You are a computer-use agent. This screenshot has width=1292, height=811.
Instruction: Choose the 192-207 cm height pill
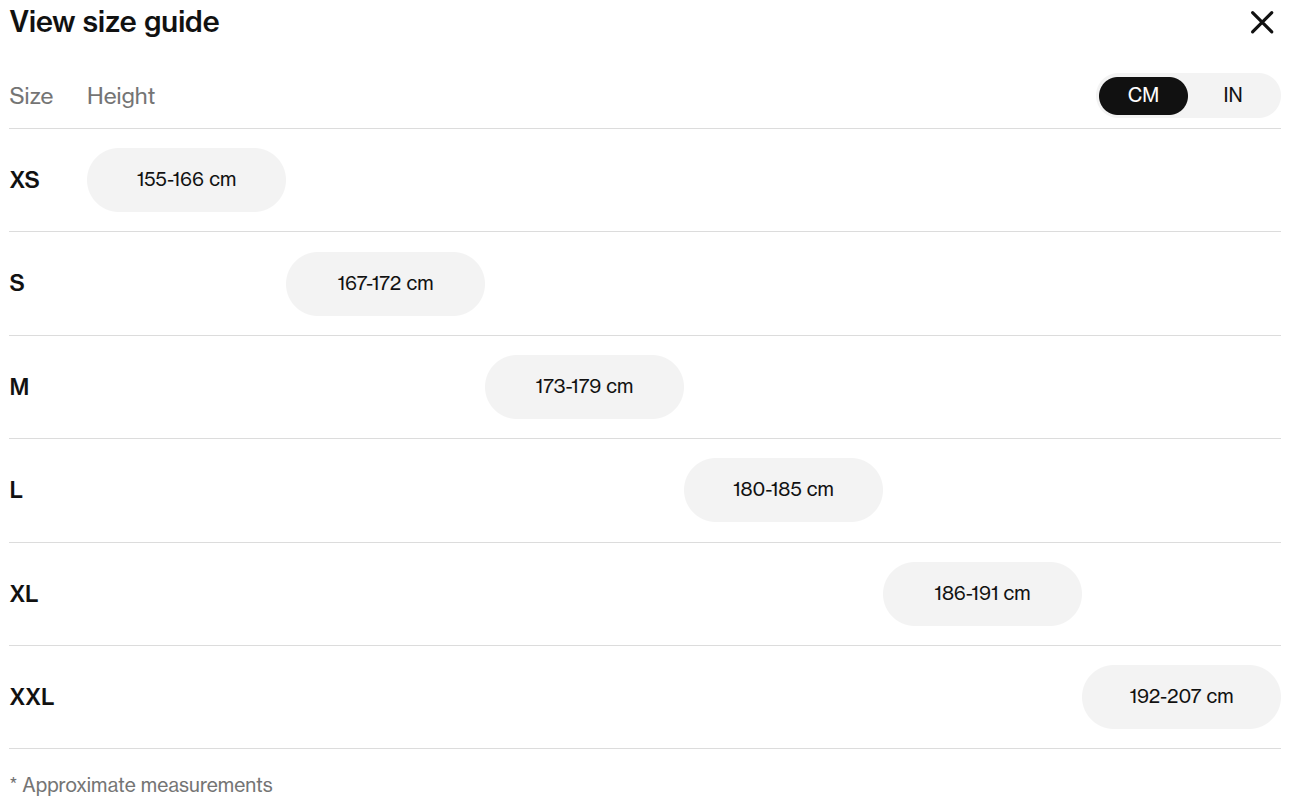[1181, 697]
